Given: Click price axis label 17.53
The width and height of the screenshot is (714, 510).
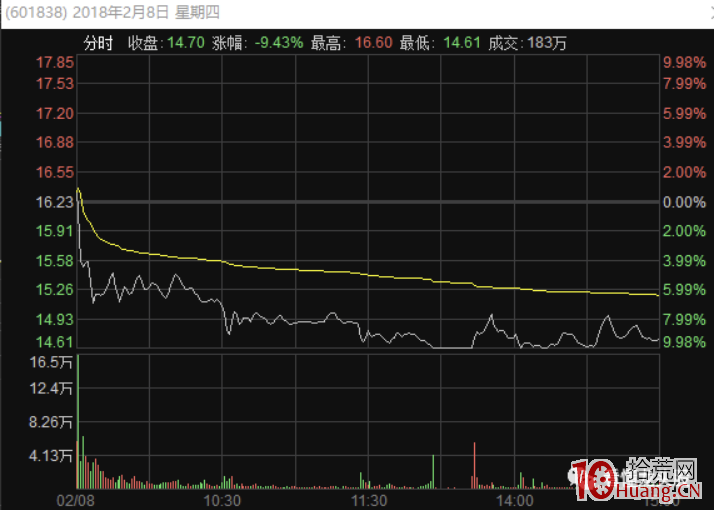Looking at the screenshot, I should pyautogui.click(x=55, y=84).
